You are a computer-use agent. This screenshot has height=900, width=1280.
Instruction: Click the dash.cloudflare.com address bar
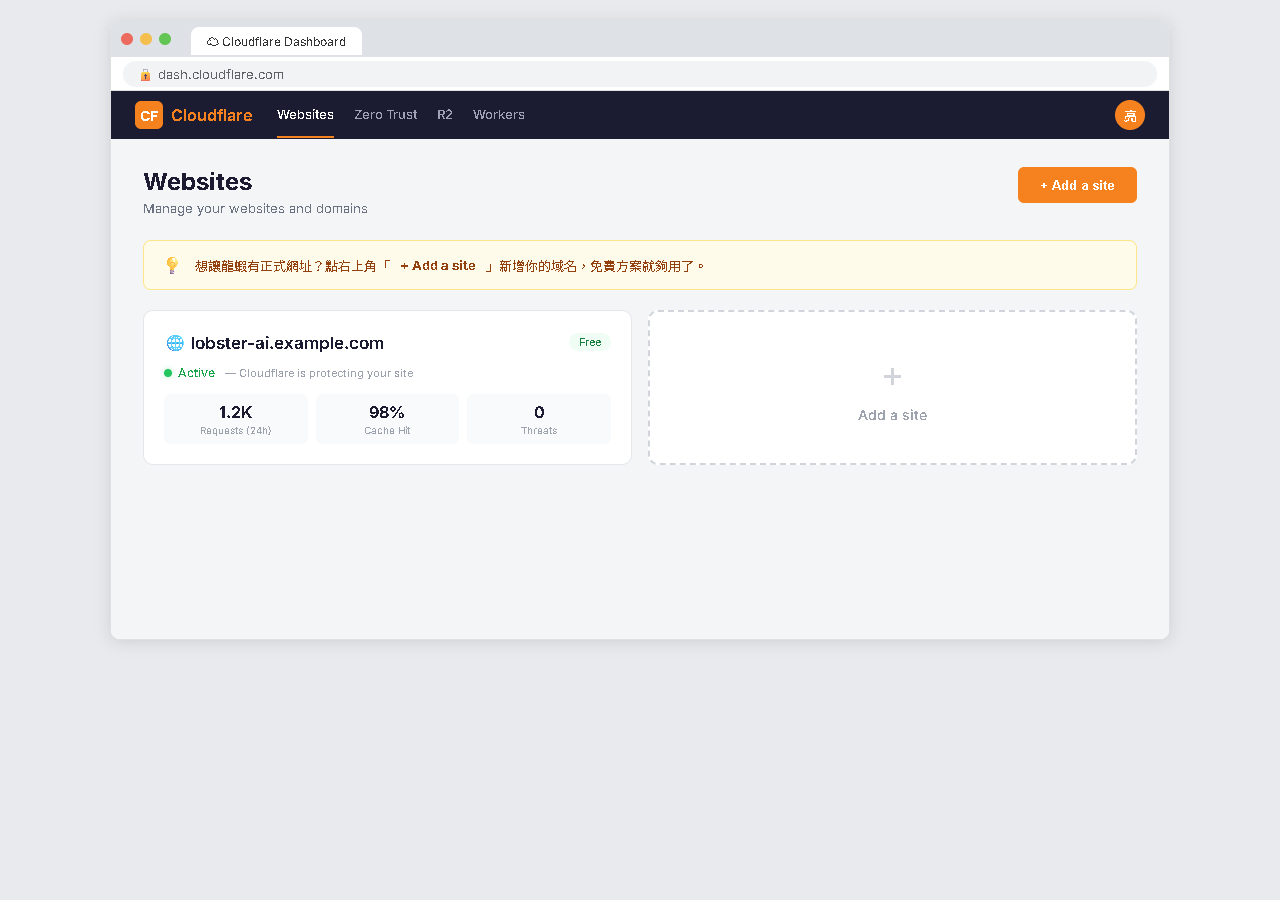[x=640, y=74]
